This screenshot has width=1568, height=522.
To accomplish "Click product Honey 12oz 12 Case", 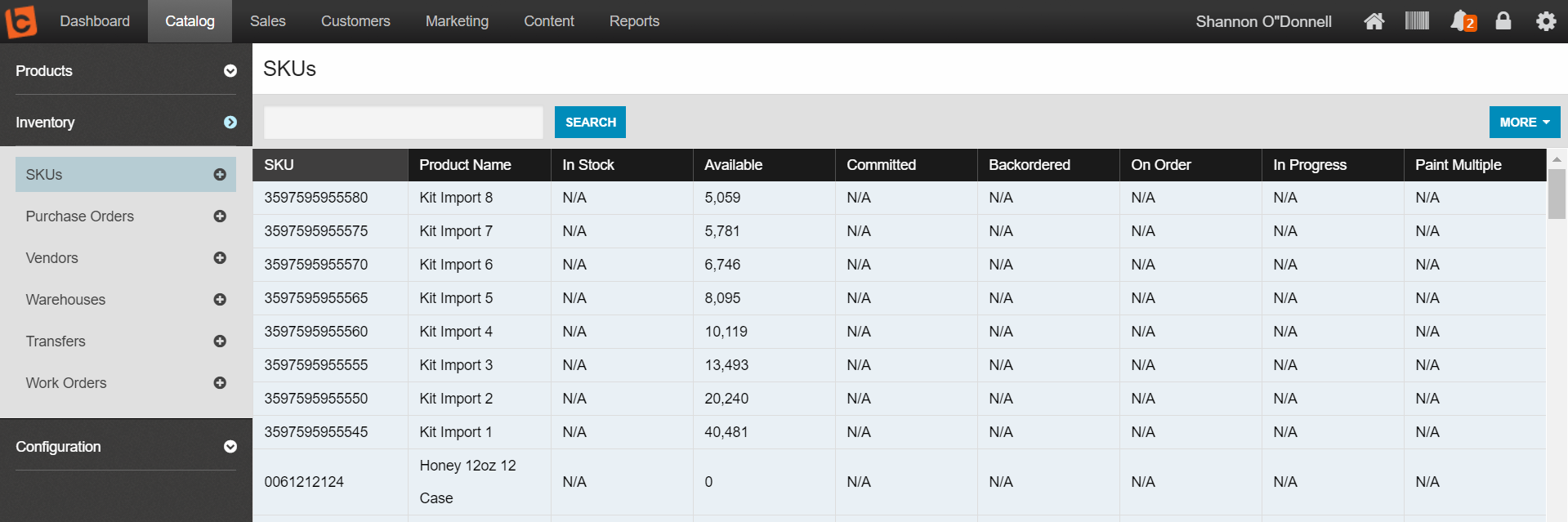I will point(467,482).
